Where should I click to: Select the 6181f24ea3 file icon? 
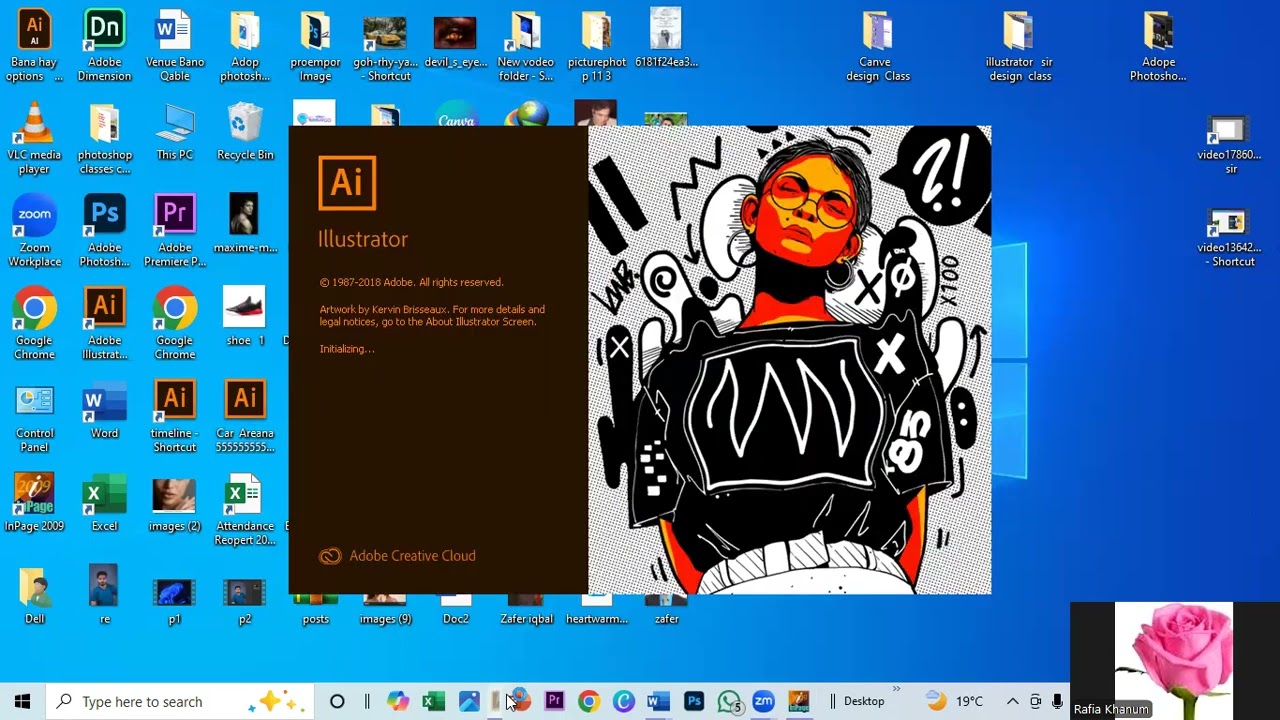pyautogui.click(x=666, y=38)
